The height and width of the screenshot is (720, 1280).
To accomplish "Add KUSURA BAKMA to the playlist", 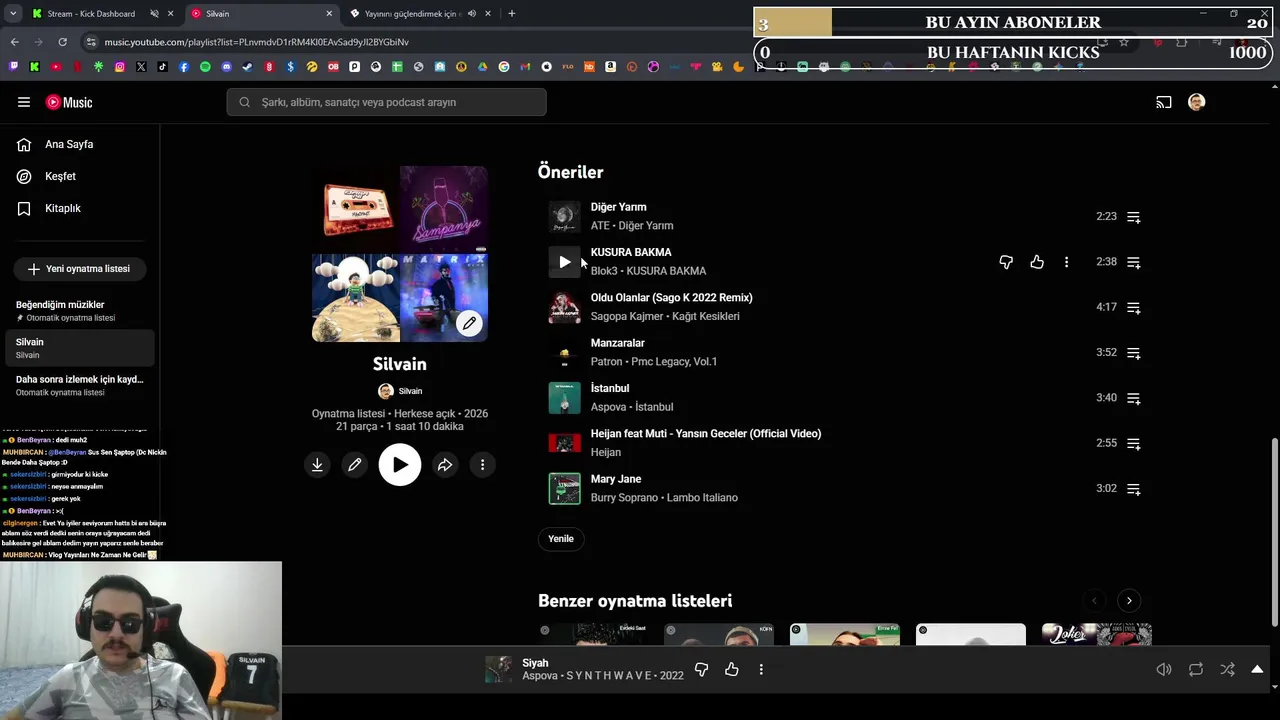I will coord(1134,262).
